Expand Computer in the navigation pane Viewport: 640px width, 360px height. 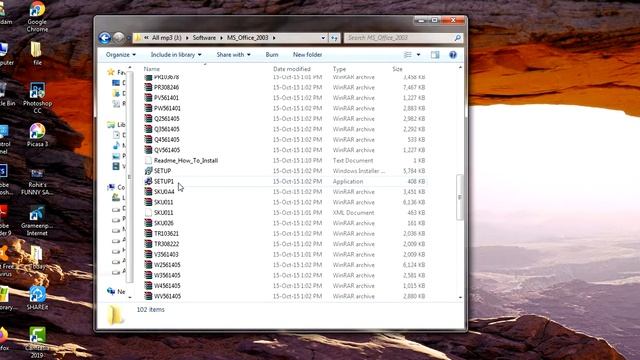pos(116,187)
